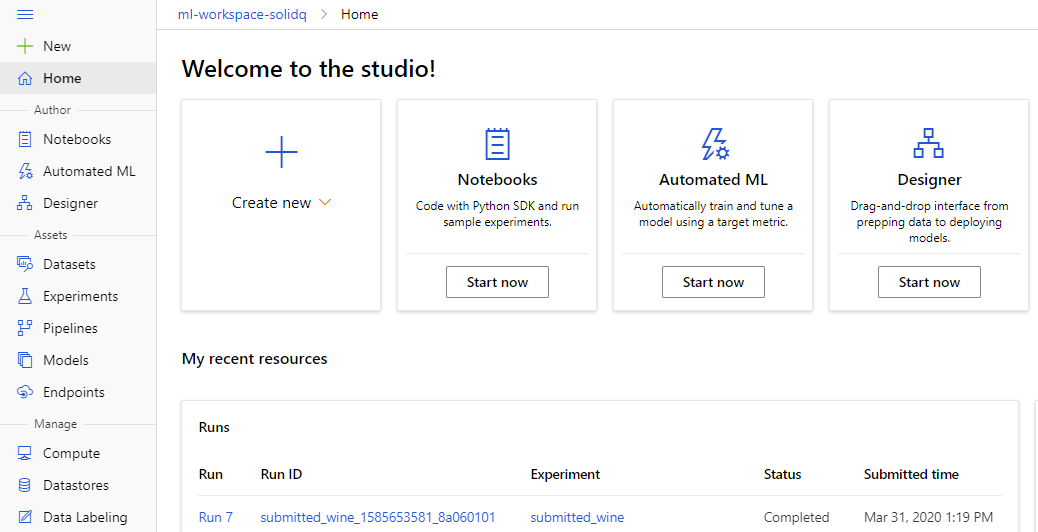Click Start now under Notebooks
Viewport: 1038px width, 532px height.
tap(497, 282)
